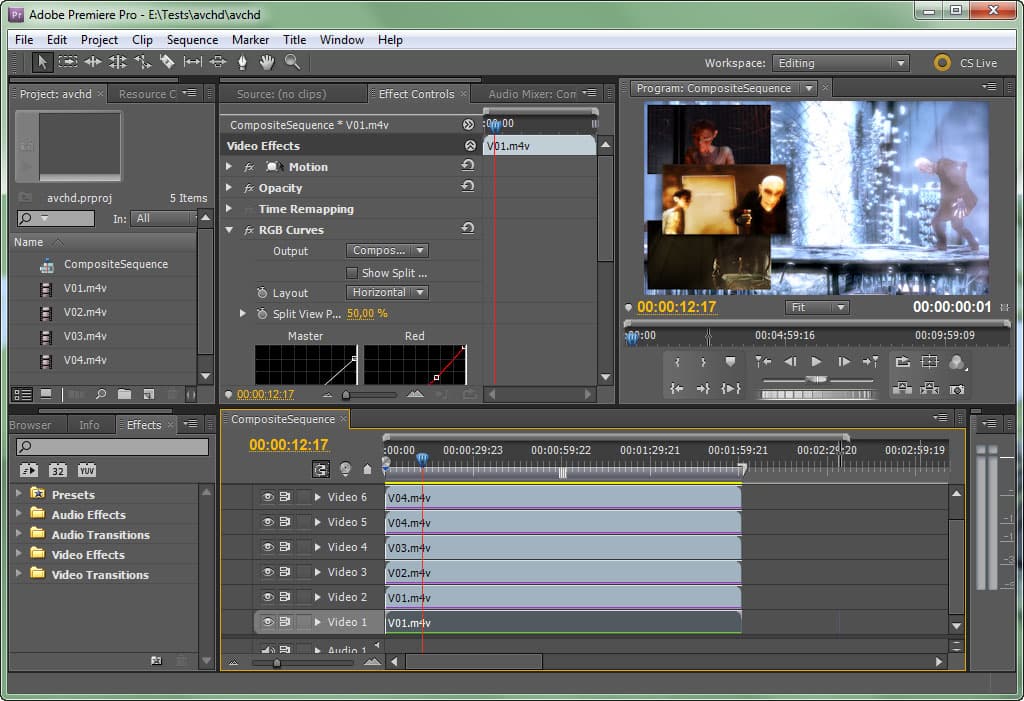The image size is (1024, 701).
Task: Expand the Video Transitions folder
Action: pos(18,574)
